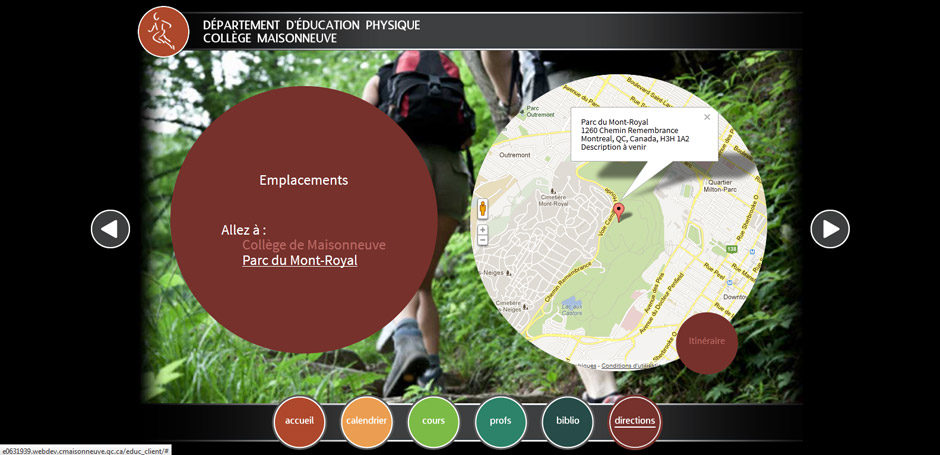Pick the Street View pegman icon
The height and width of the screenshot is (455, 940).
483,209
